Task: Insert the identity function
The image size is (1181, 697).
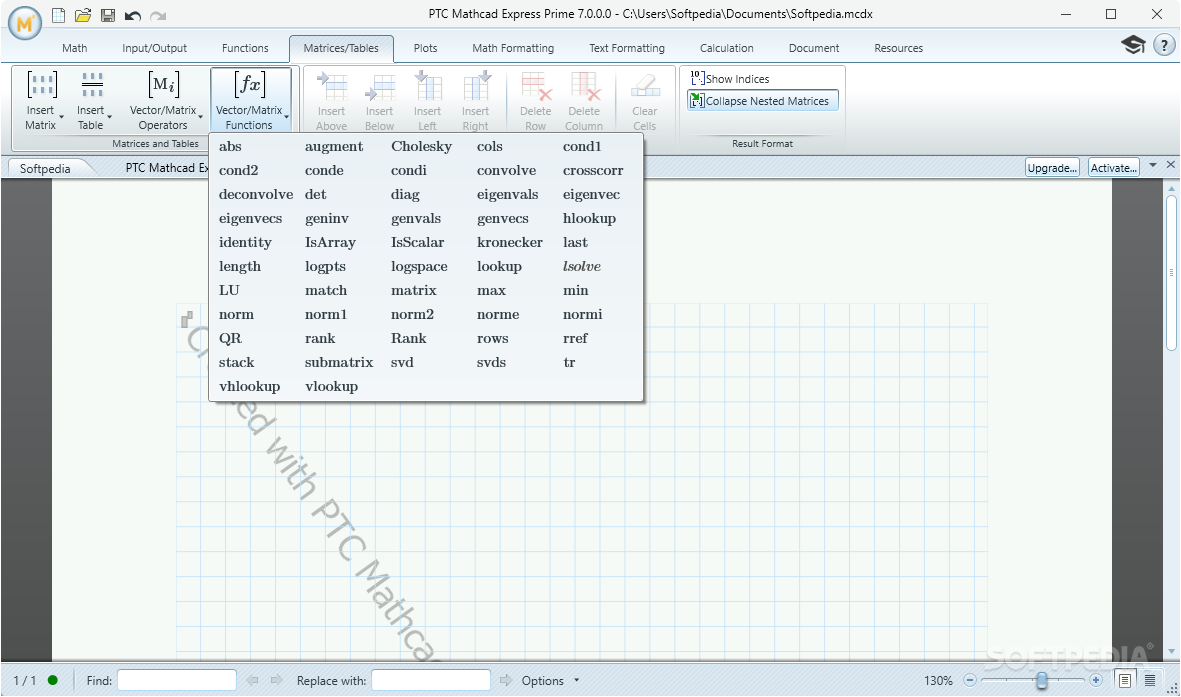Action: pyautogui.click(x=245, y=243)
